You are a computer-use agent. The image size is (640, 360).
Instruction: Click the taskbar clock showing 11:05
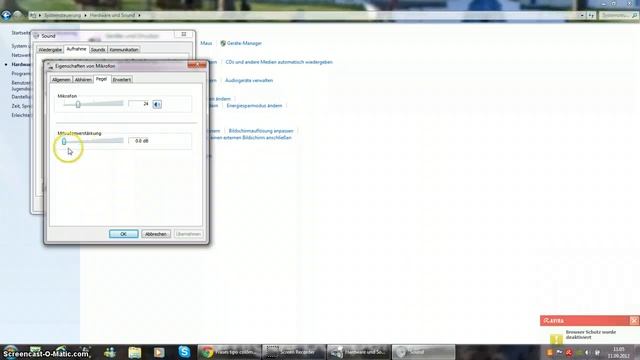pos(619,352)
